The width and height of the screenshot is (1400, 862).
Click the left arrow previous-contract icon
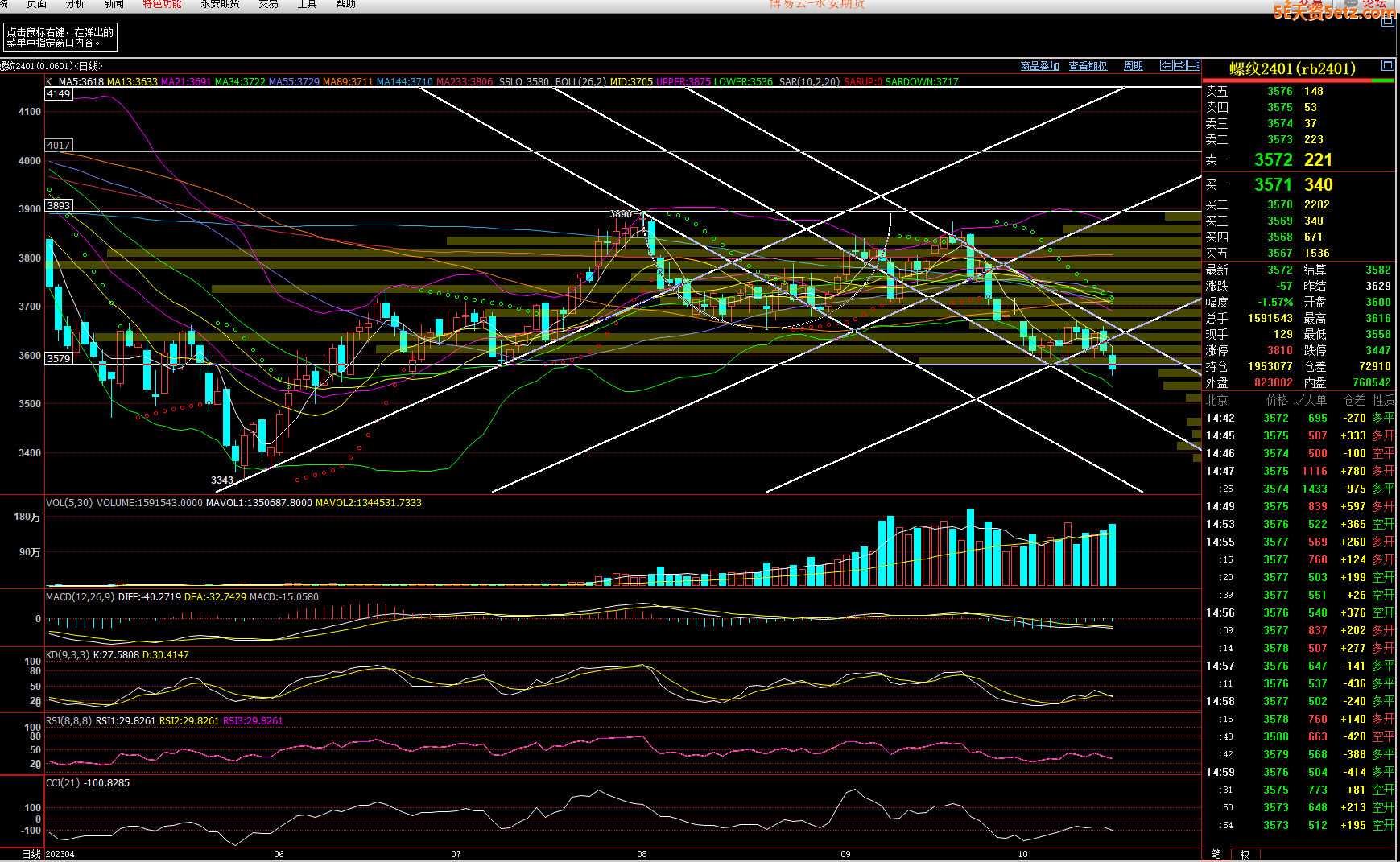(1166, 65)
